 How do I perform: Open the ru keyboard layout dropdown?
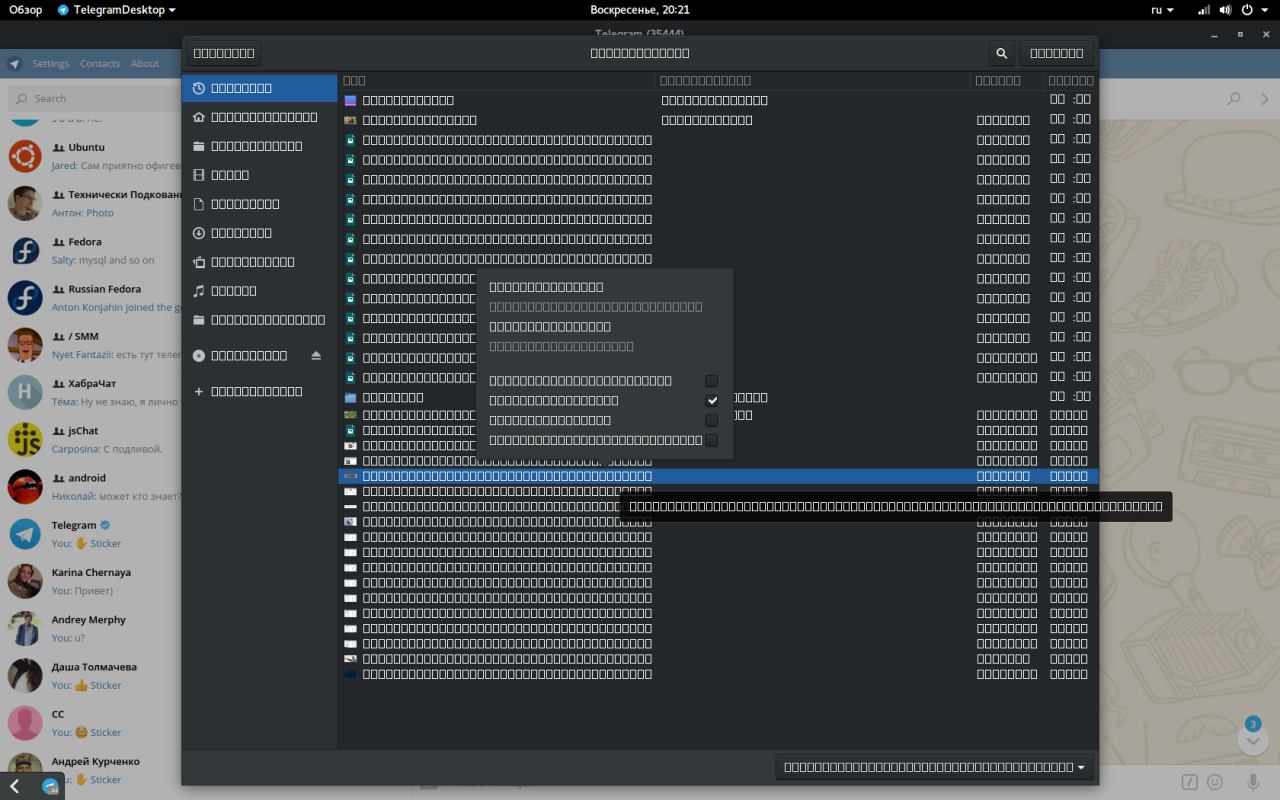1163,10
